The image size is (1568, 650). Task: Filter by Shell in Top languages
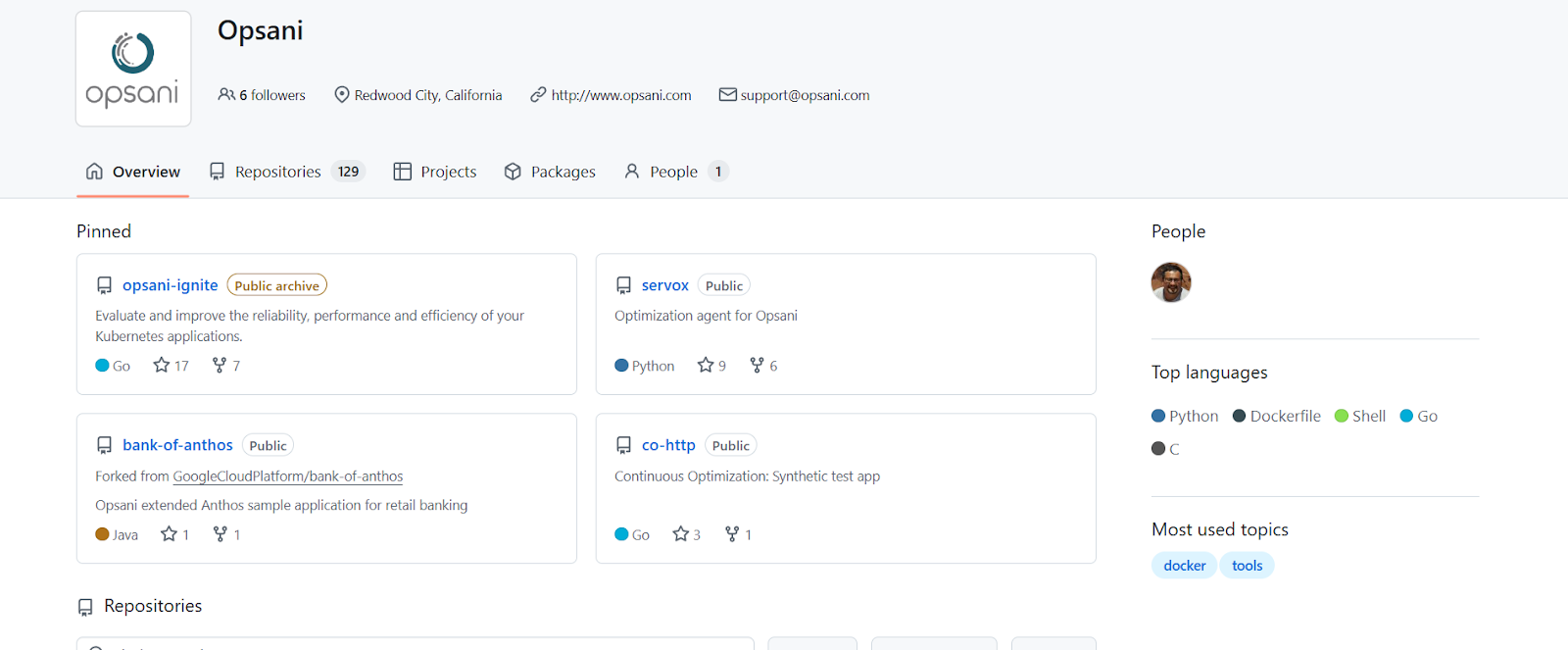click(x=1360, y=416)
